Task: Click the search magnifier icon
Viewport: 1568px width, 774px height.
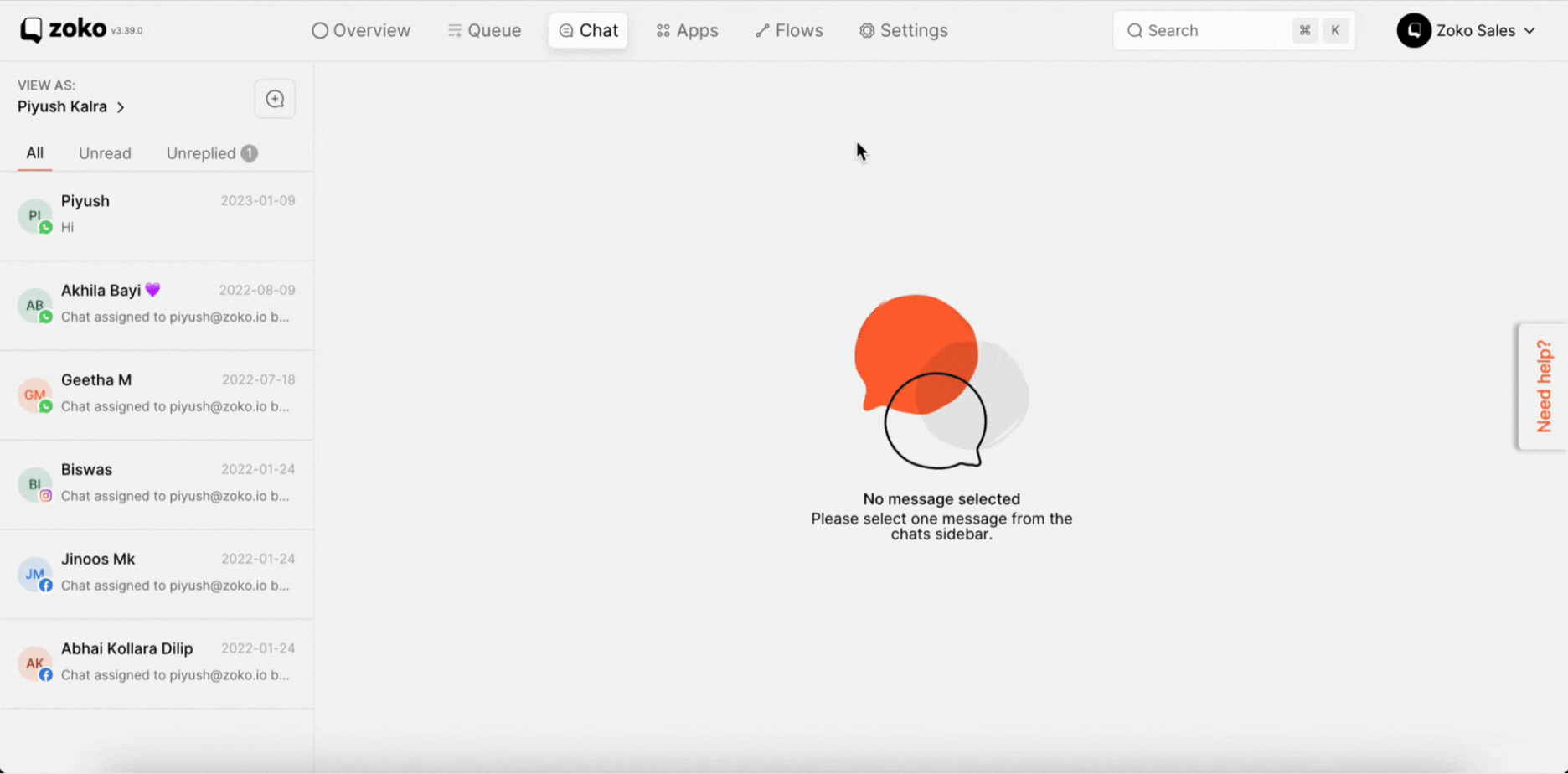Action: click(1135, 30)
